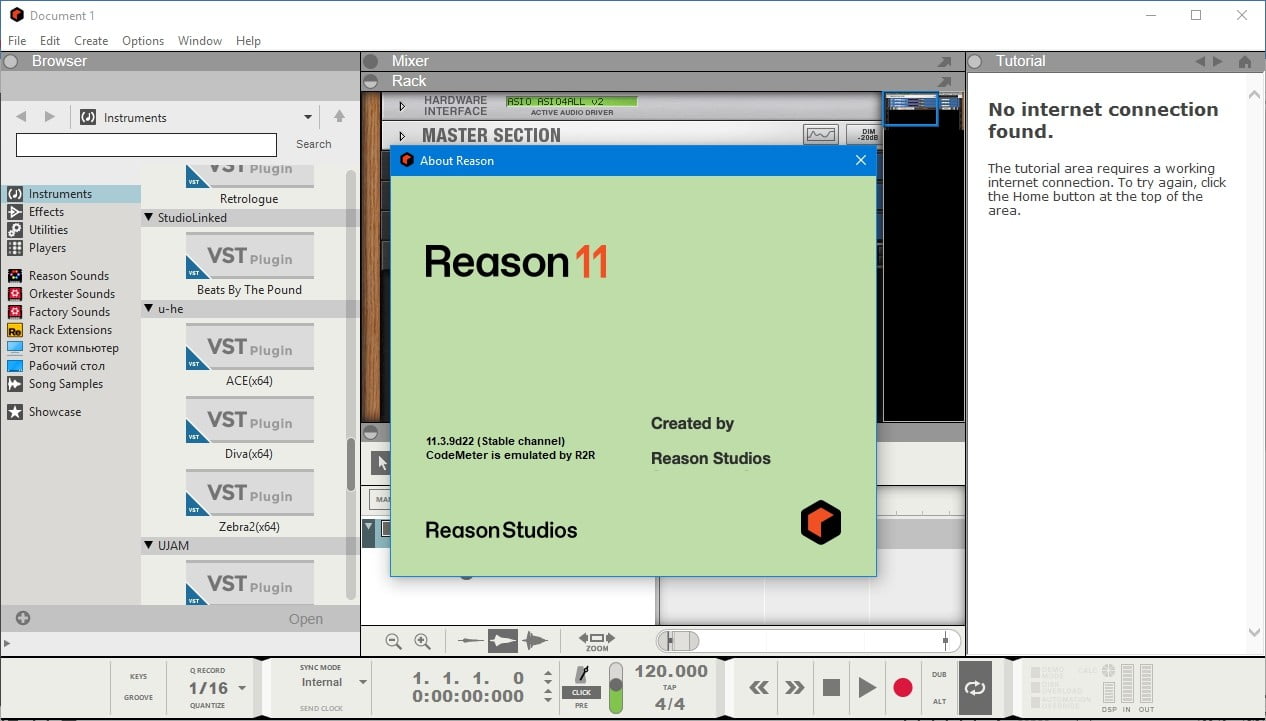
Task: Toggle the Tutorial panel visibility
Action: [976, 61]
